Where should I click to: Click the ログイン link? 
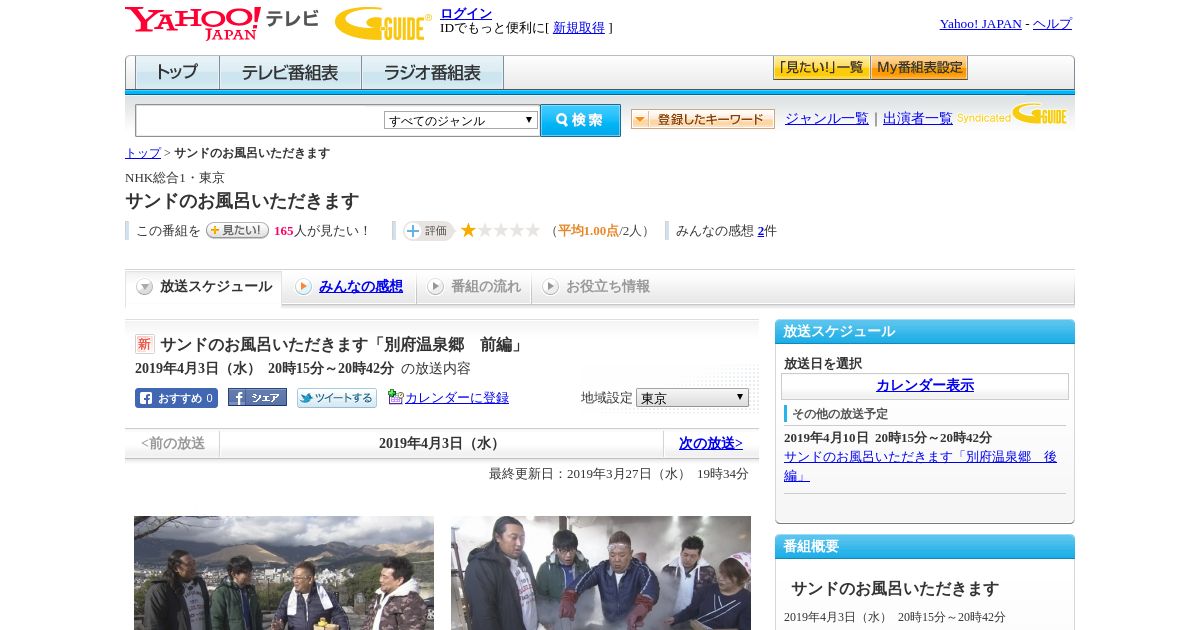[x=466, y=13]
